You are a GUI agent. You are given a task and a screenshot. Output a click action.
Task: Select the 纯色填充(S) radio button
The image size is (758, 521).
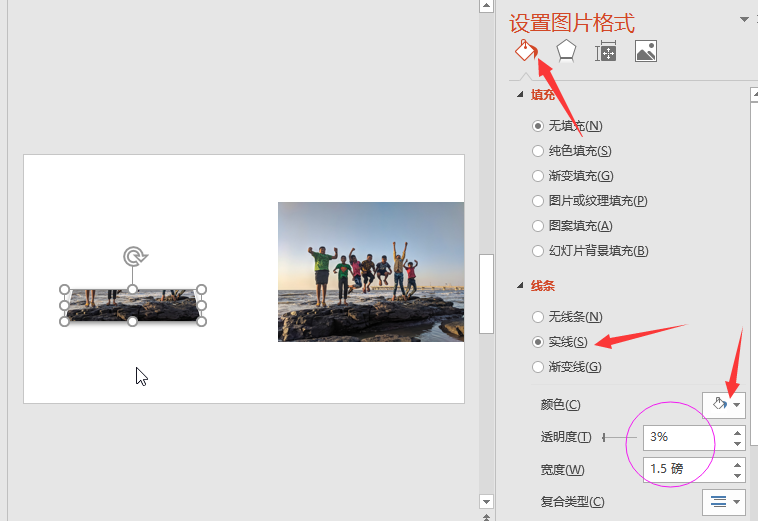538,151
